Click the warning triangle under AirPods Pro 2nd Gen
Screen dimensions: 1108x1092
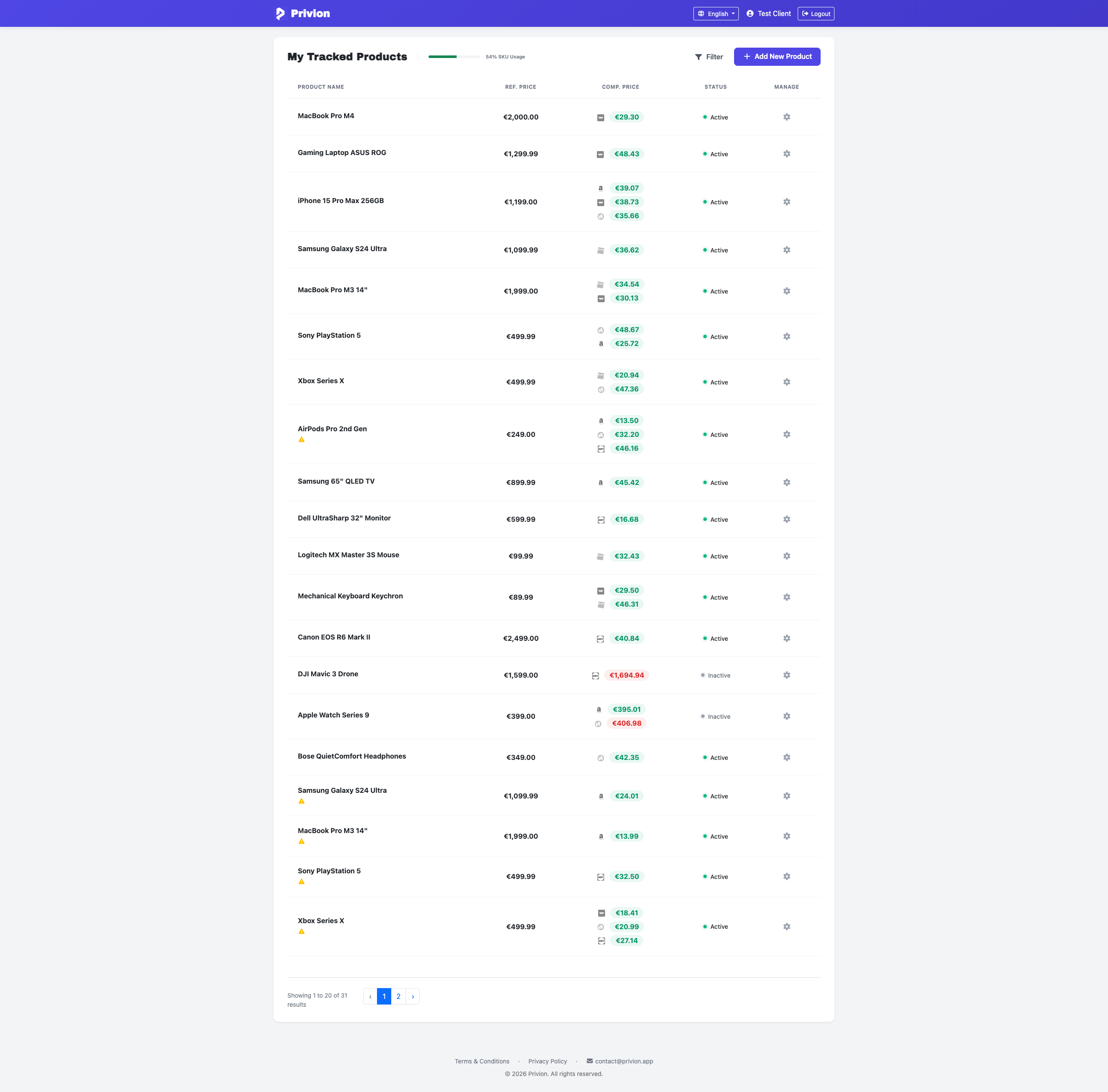click(x=302, y=439)
